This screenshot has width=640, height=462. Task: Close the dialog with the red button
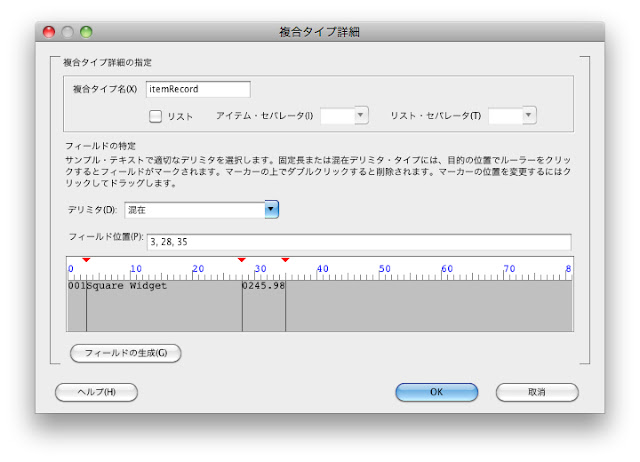tap(49, 32)
